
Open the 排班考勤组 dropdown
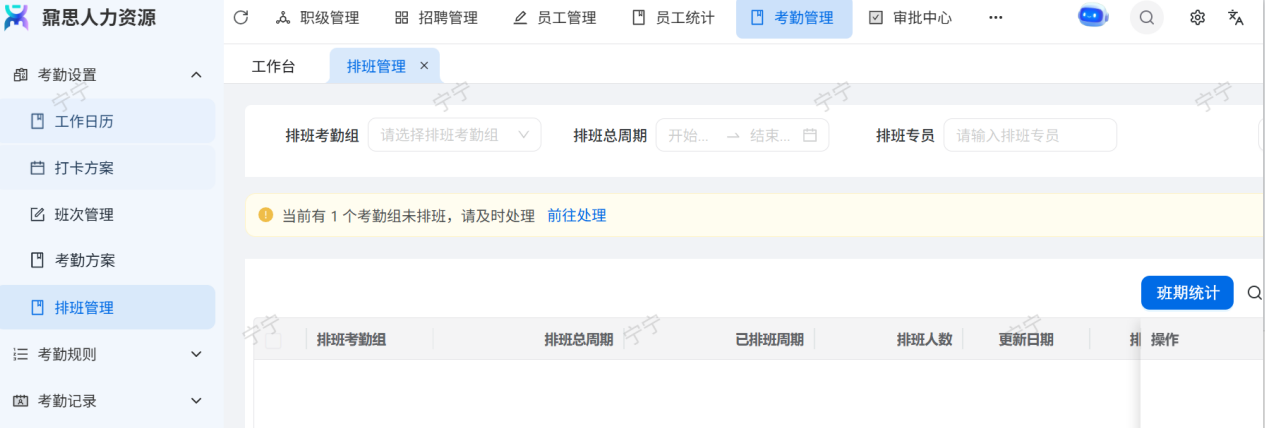click(455, 135)
